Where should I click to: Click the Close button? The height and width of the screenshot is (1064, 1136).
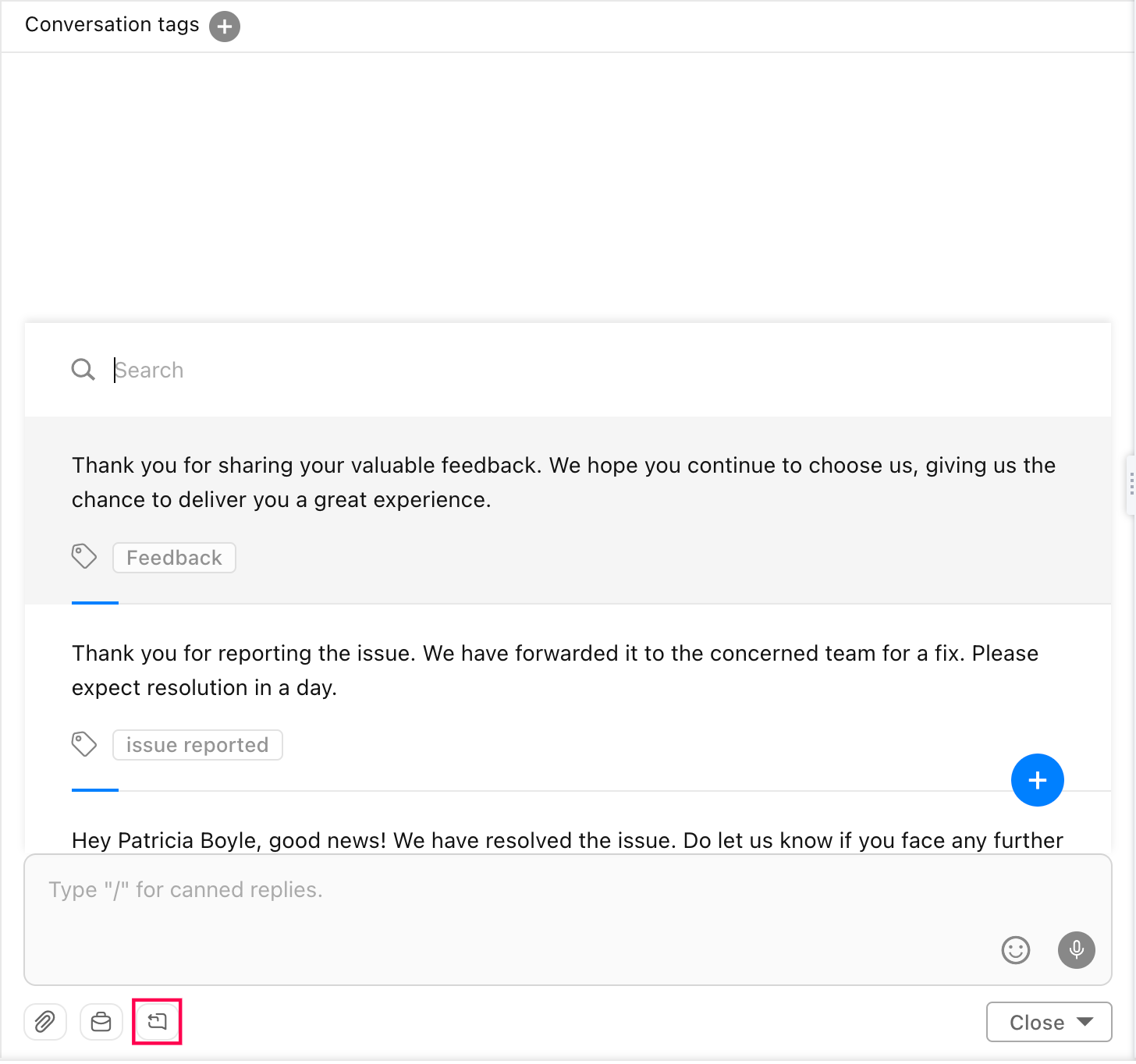[1038, 1022]
